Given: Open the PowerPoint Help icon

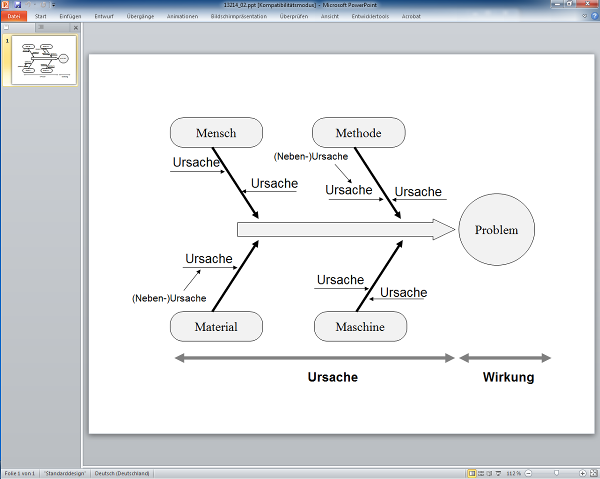Looking at the screenshot, I should (593, 16).
